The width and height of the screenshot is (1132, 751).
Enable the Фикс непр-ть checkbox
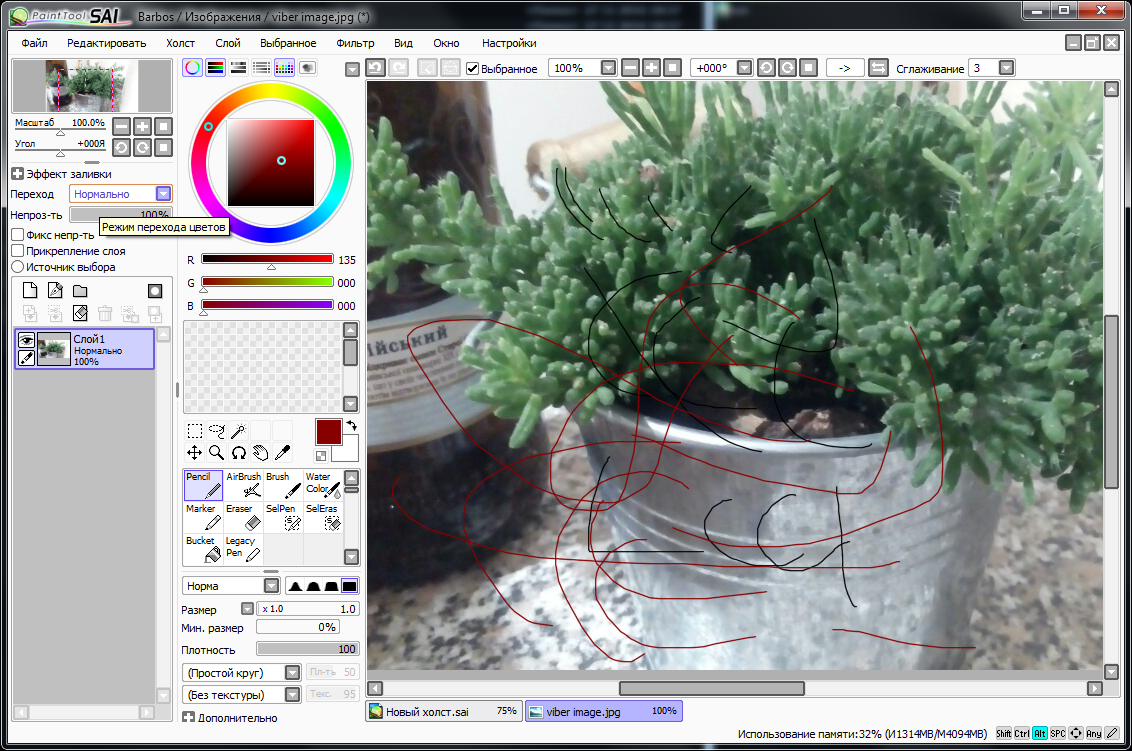(17, 235)
